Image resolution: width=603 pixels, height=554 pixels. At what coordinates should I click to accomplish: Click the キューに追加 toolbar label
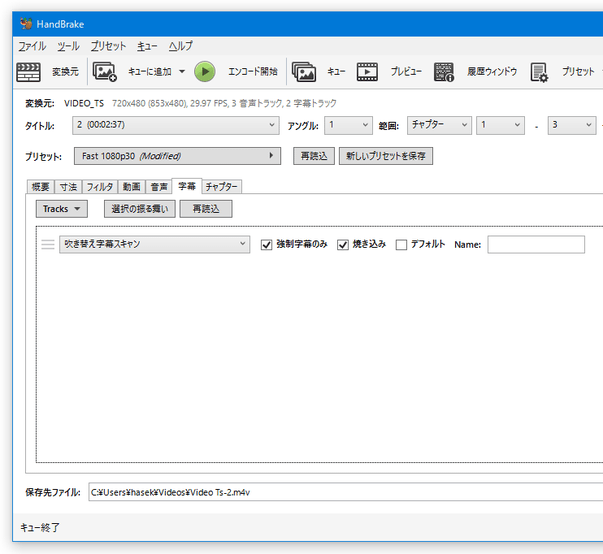[150, 72]
